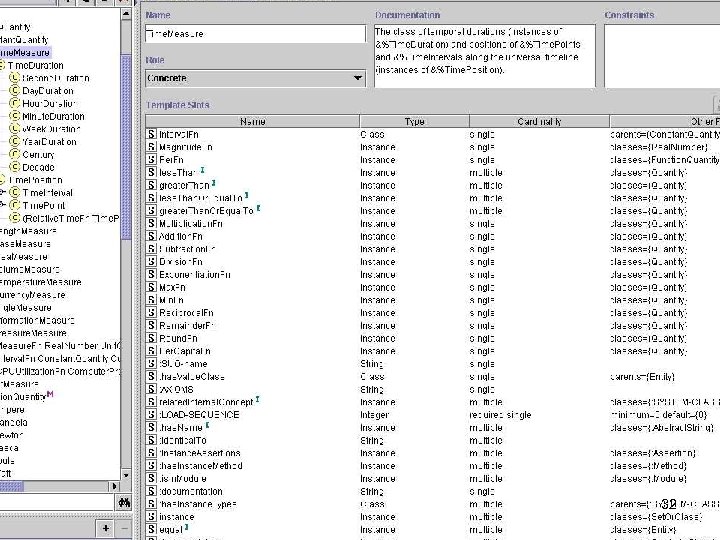Viewport: 720px width, 540px height.
Task: Select the greaterThanOrEqualTo slot row
Action: (x=433, y=211)
